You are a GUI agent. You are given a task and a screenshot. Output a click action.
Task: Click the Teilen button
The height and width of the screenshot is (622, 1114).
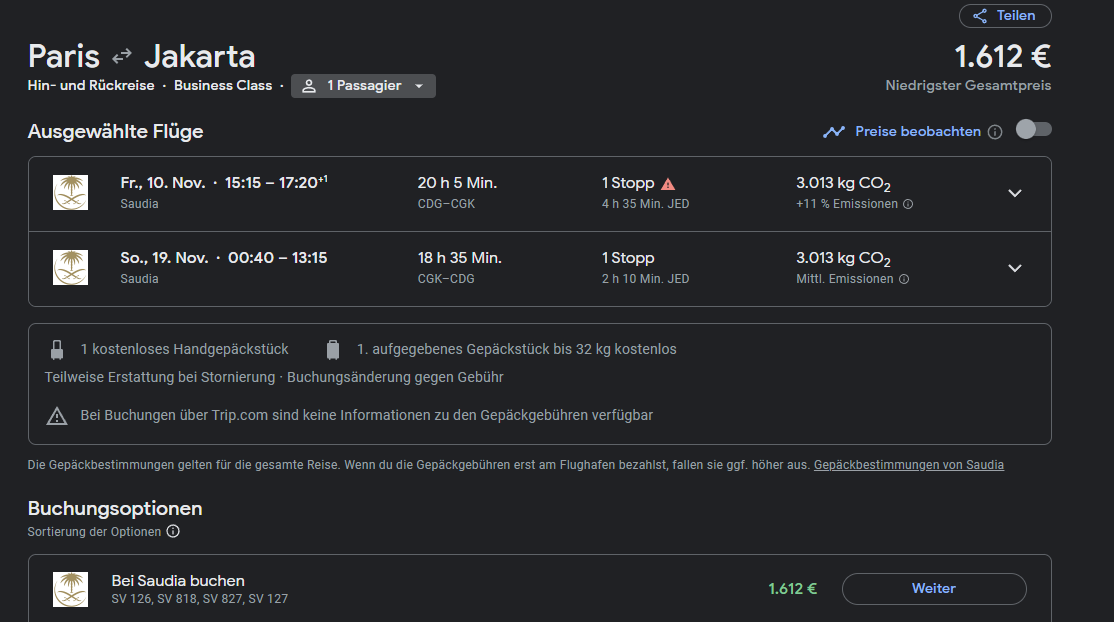pyautogui.click(x=1005, y=15)
